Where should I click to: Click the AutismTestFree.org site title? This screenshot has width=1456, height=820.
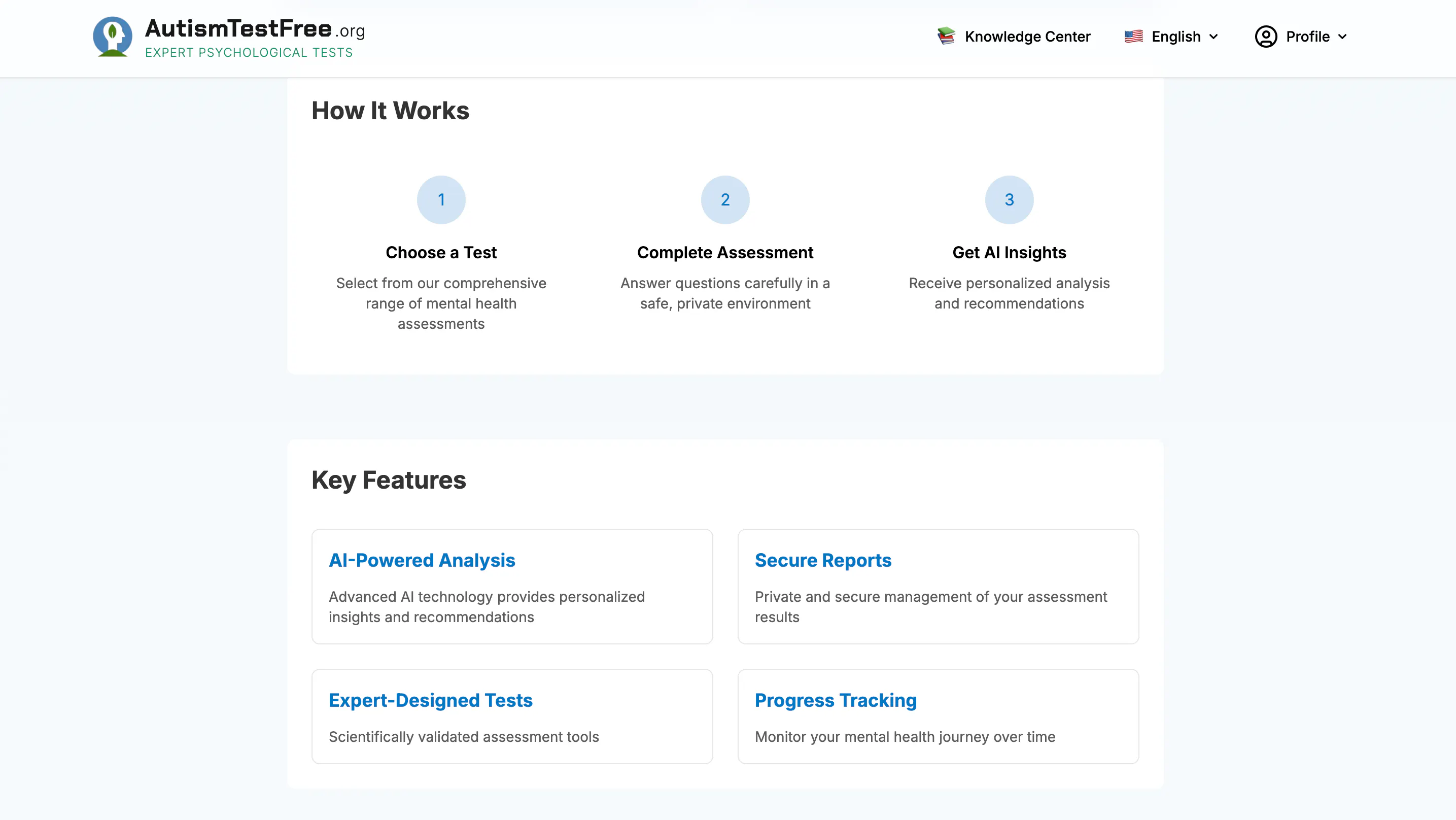[x=255, y=28]
